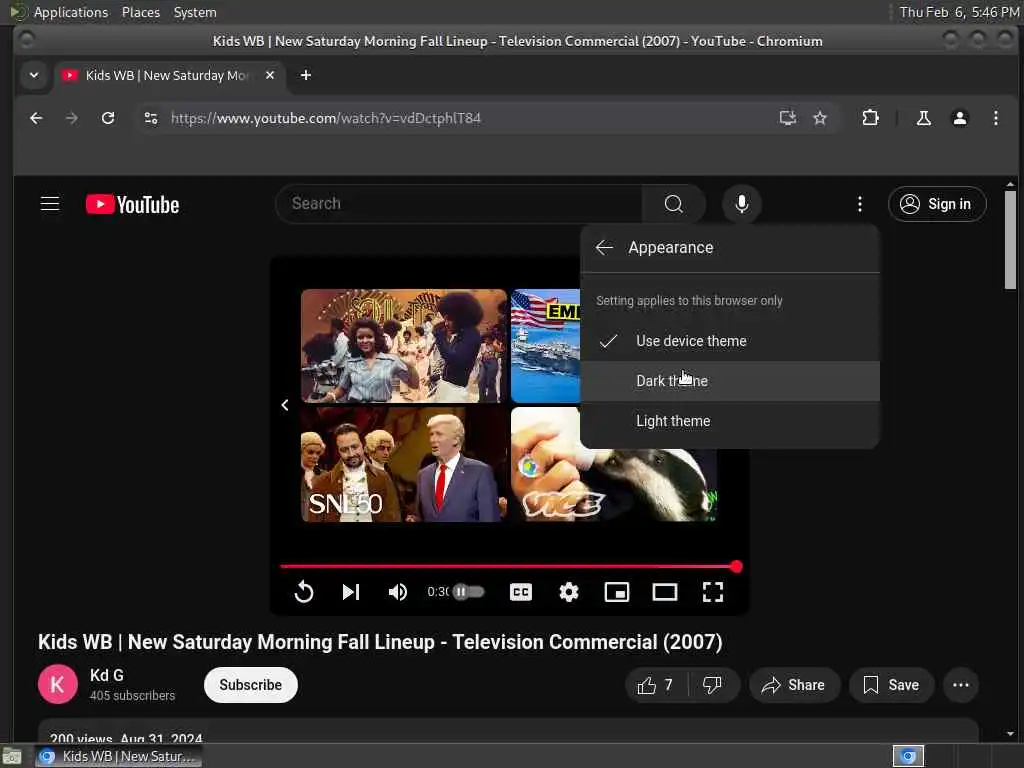Open the Kd G channel avatar
This screenshot has height=768, width=1024.
(x=57, y=684)
